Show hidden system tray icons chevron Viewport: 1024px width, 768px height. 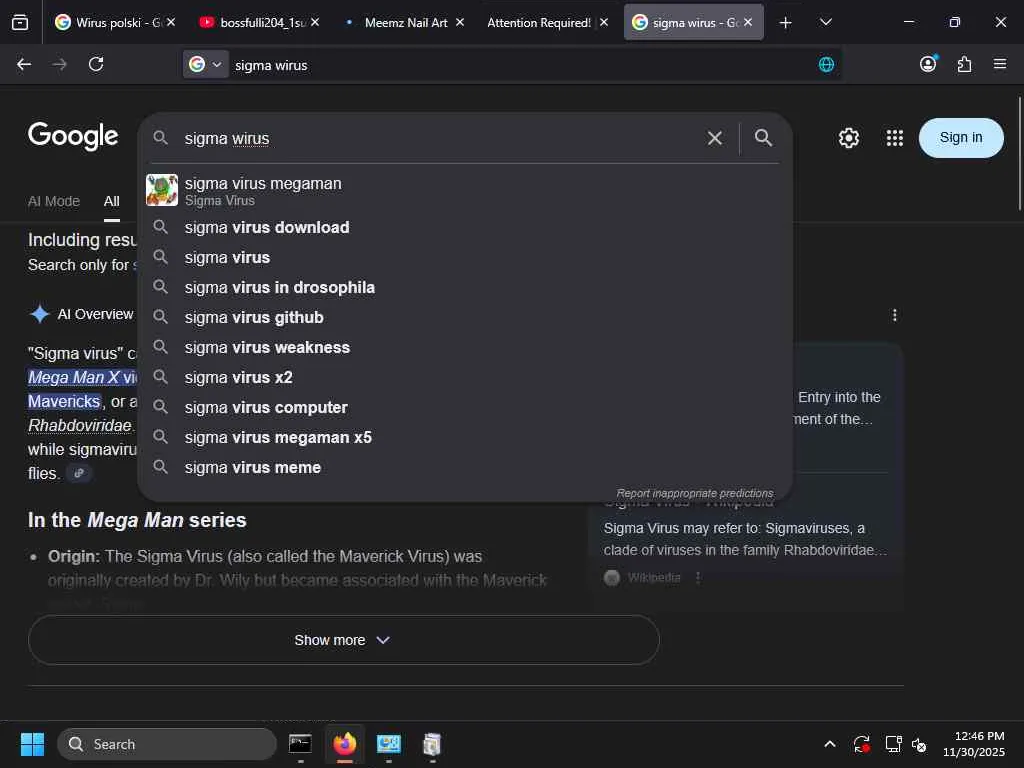point(829,744)
